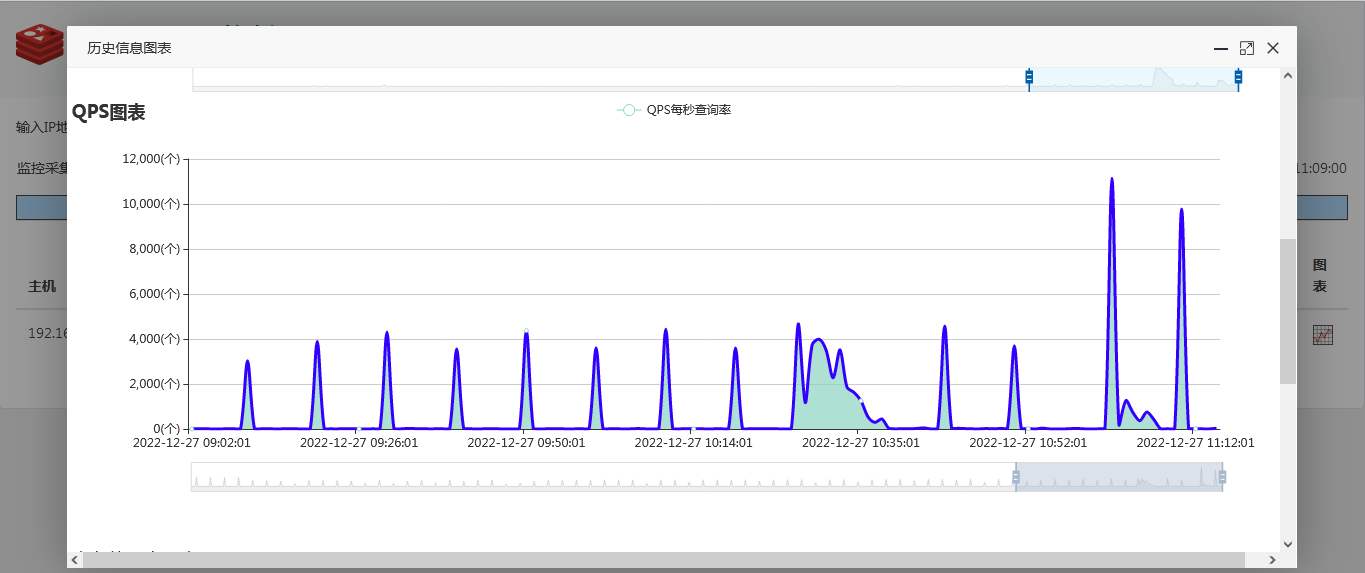Viewport: 1365px width, 573px height.
Task: Click the 2,000(个) axis label
Action: 155,384
